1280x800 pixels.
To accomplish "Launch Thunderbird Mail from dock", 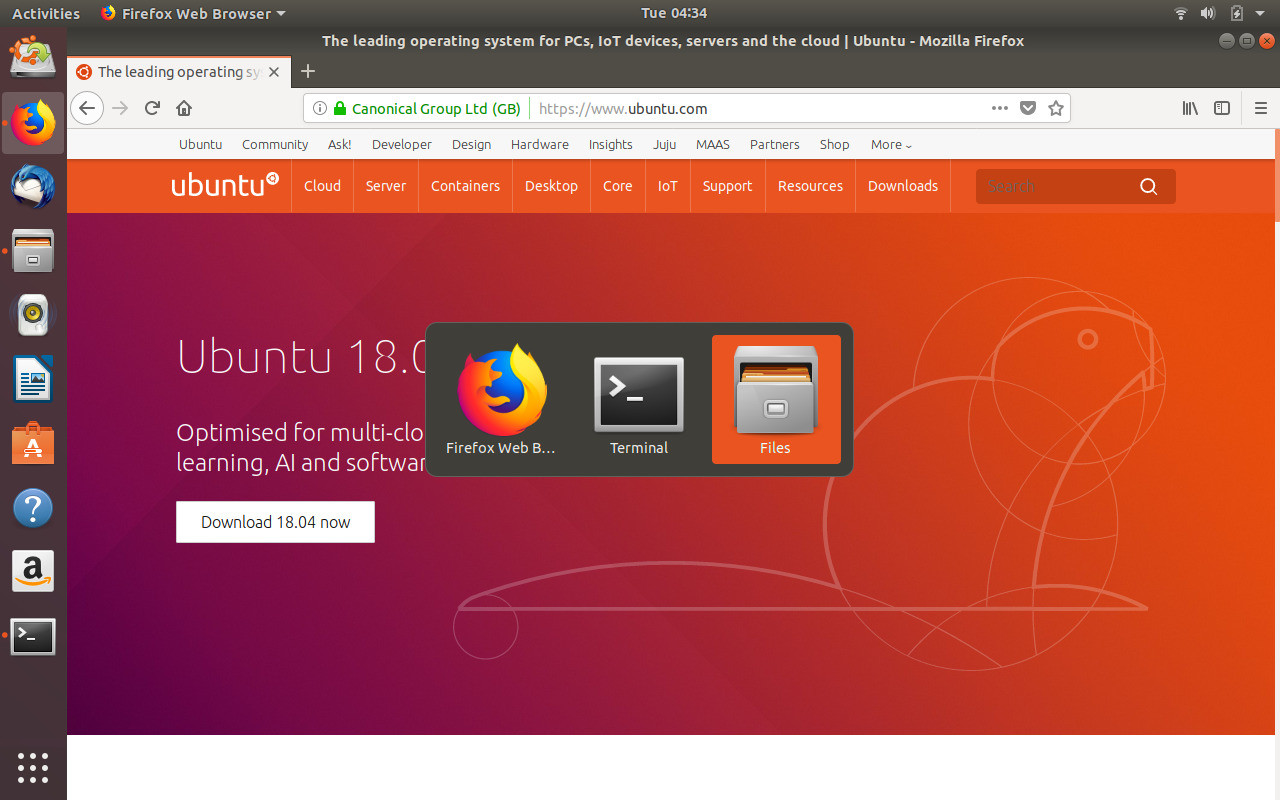I will (x=33, y=186).
